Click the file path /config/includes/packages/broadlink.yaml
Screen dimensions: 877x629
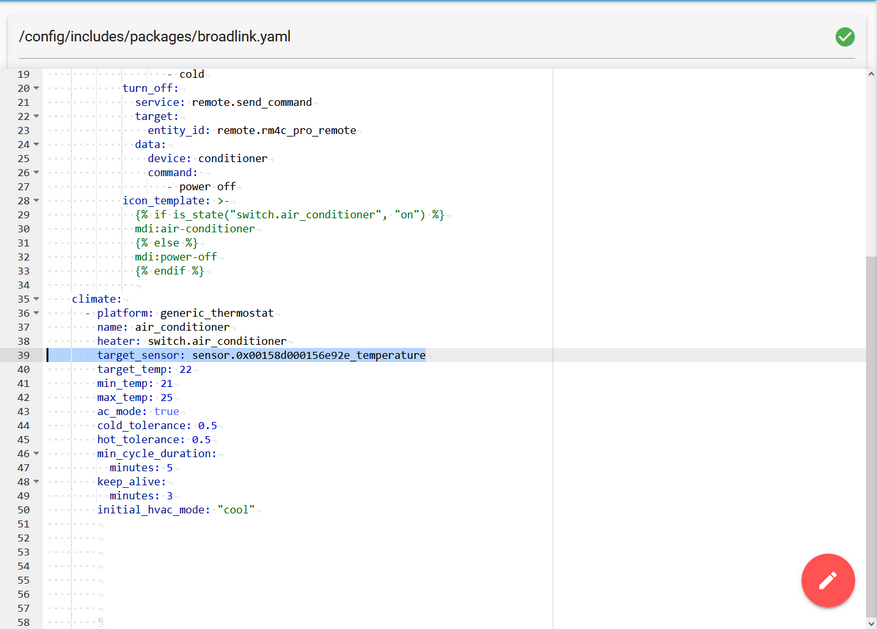(x=155, y=37)
